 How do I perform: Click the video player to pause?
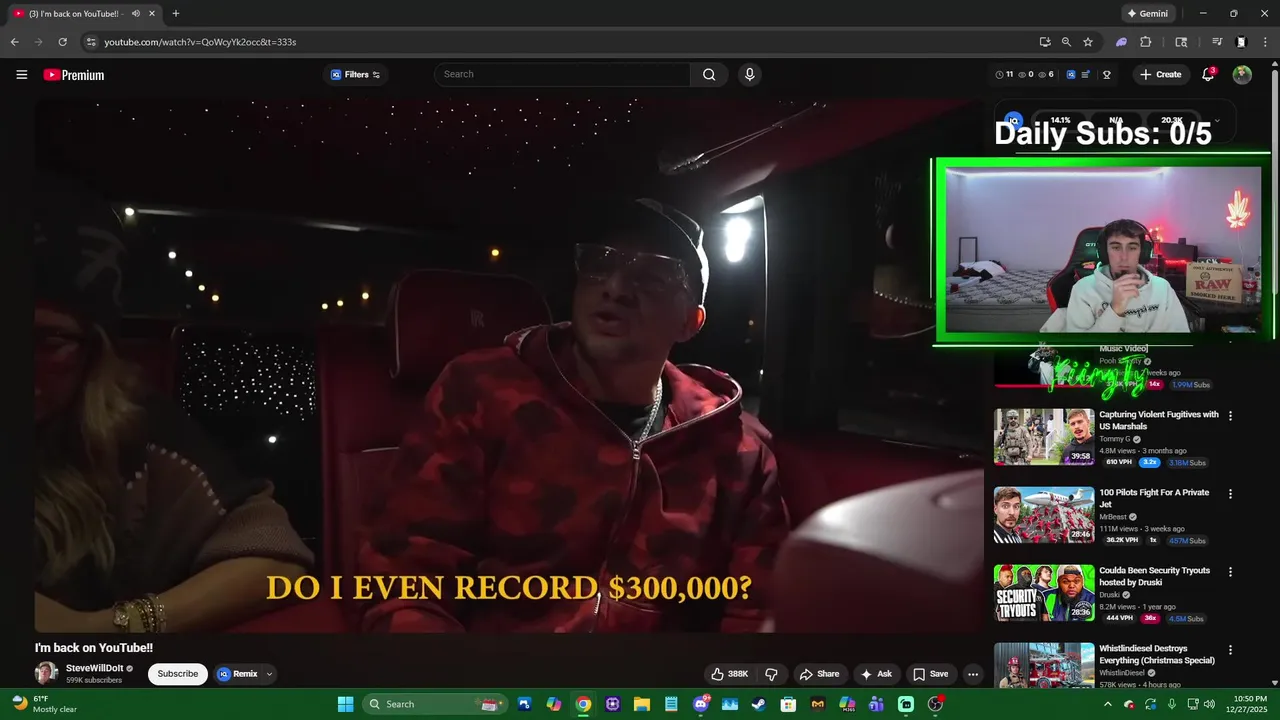[509, 365]
